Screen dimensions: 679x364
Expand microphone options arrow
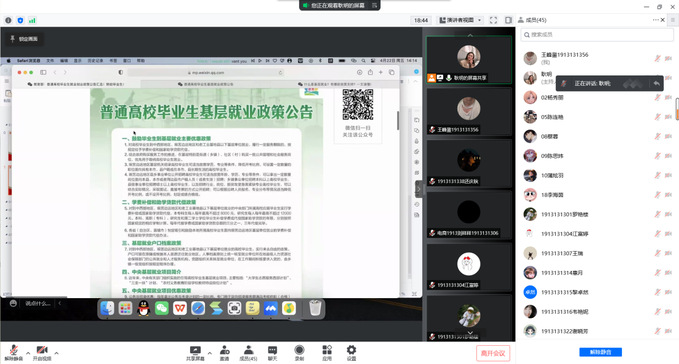[x=28, y=353]
